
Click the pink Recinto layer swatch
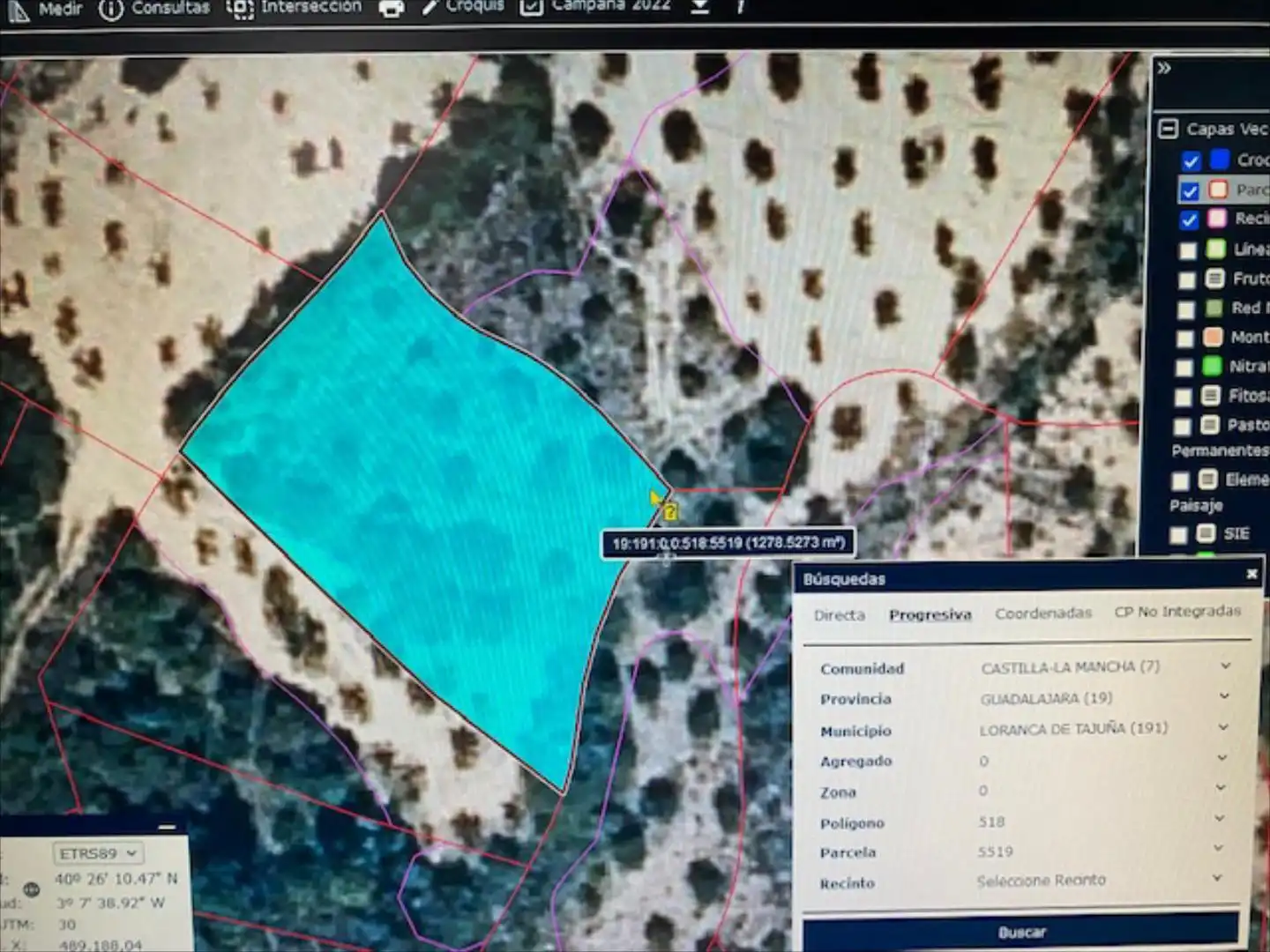(1218, 218)
